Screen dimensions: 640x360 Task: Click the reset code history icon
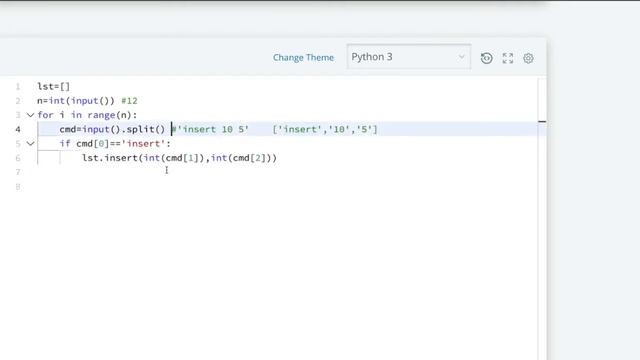(x=486, y=58)
